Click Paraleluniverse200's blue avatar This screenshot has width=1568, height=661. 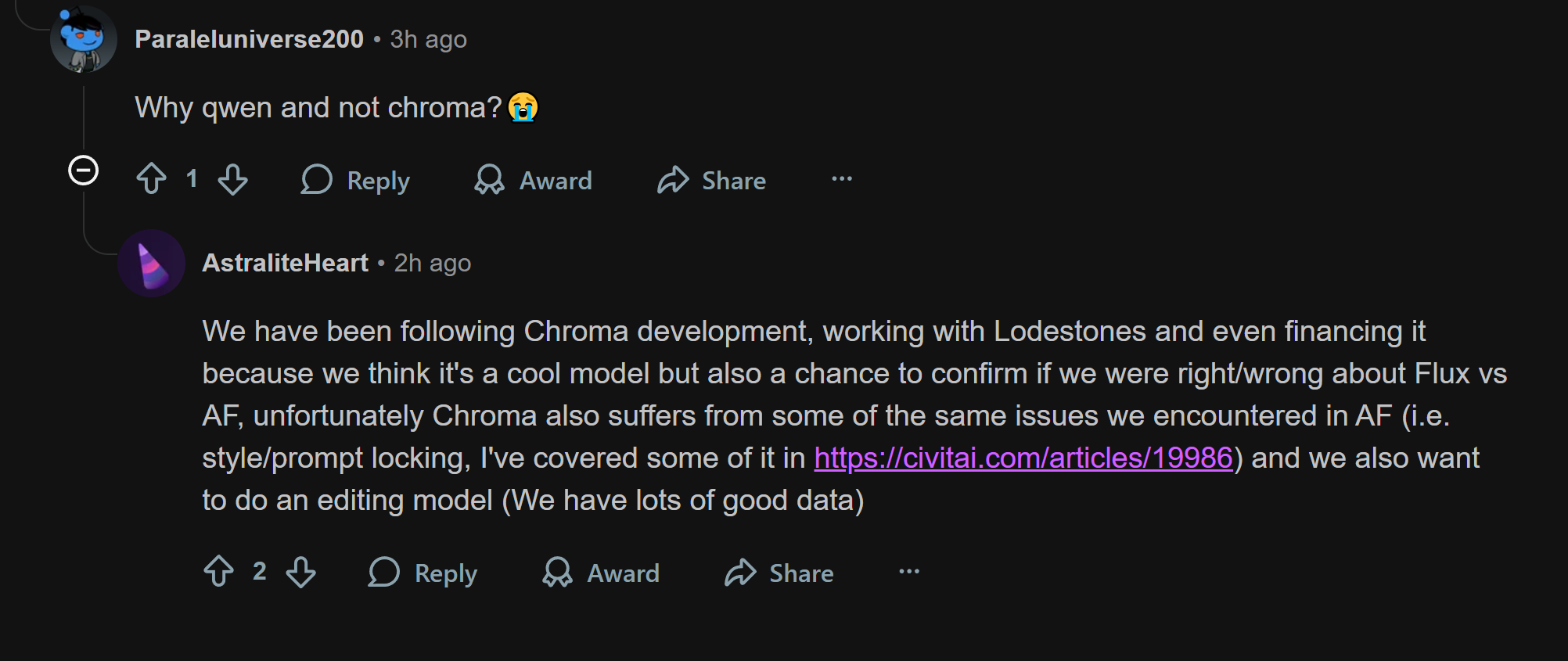pos(84,39)
